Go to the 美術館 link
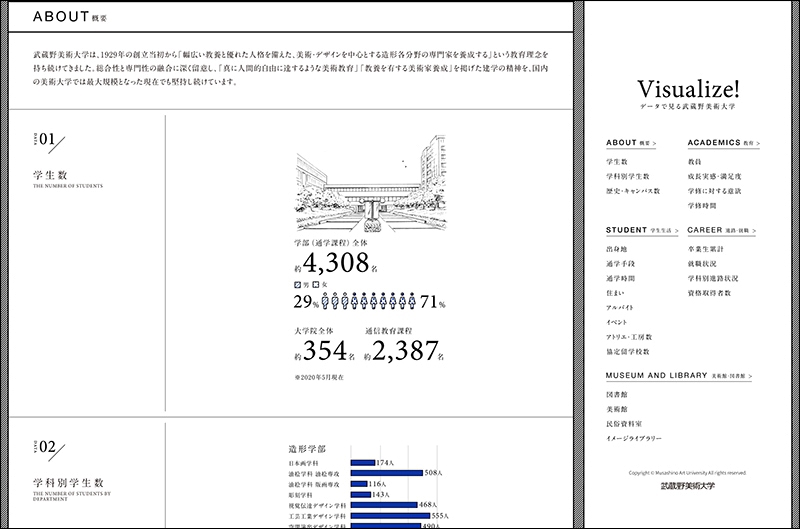 (x=616, y=410)
